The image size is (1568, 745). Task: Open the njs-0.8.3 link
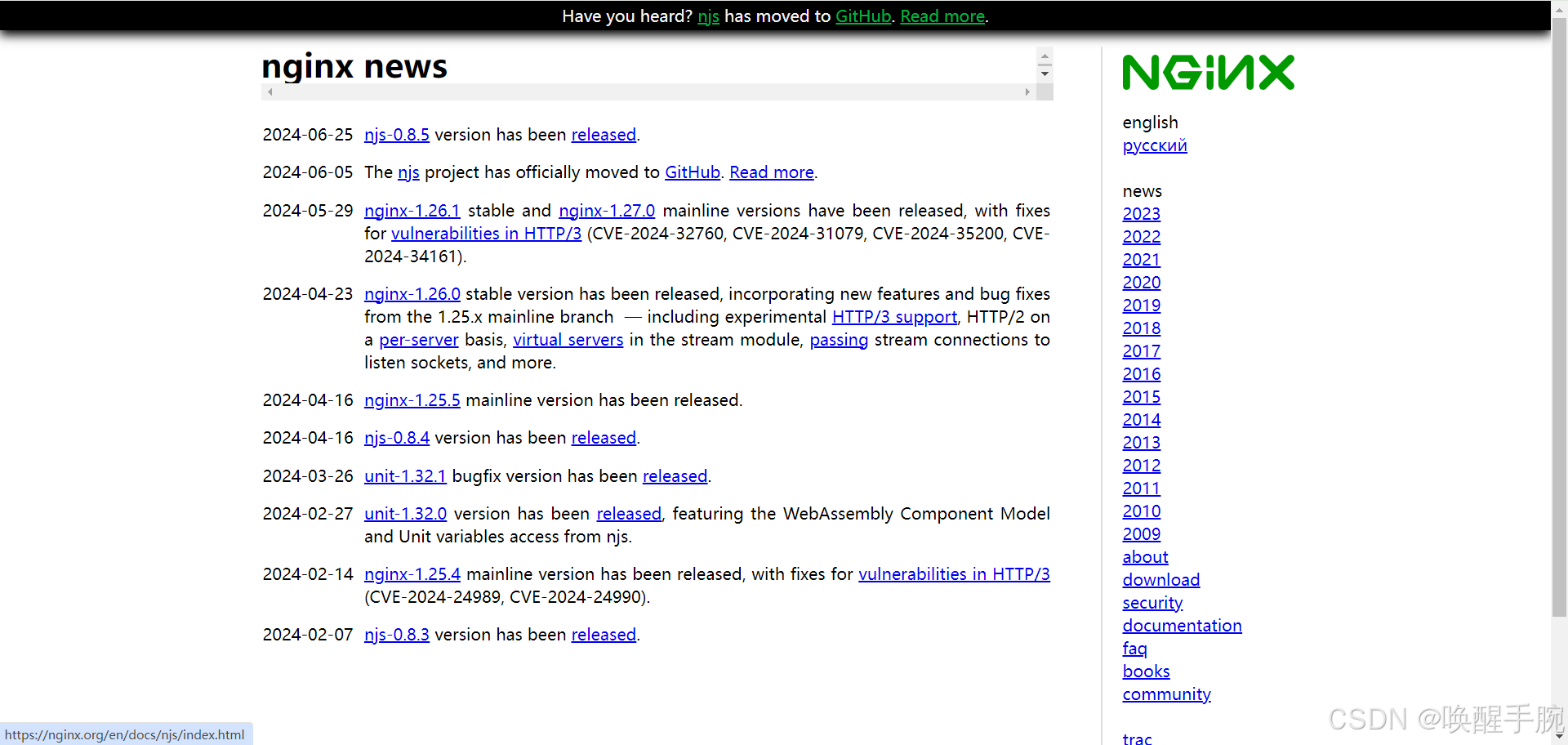(397, 635)
